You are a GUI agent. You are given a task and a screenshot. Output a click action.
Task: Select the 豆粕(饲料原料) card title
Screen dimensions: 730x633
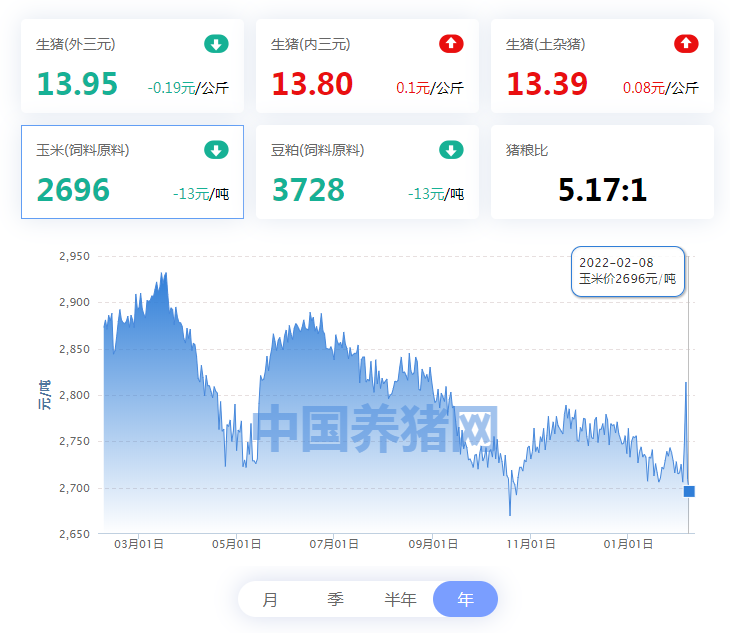[x=318, y=150]
